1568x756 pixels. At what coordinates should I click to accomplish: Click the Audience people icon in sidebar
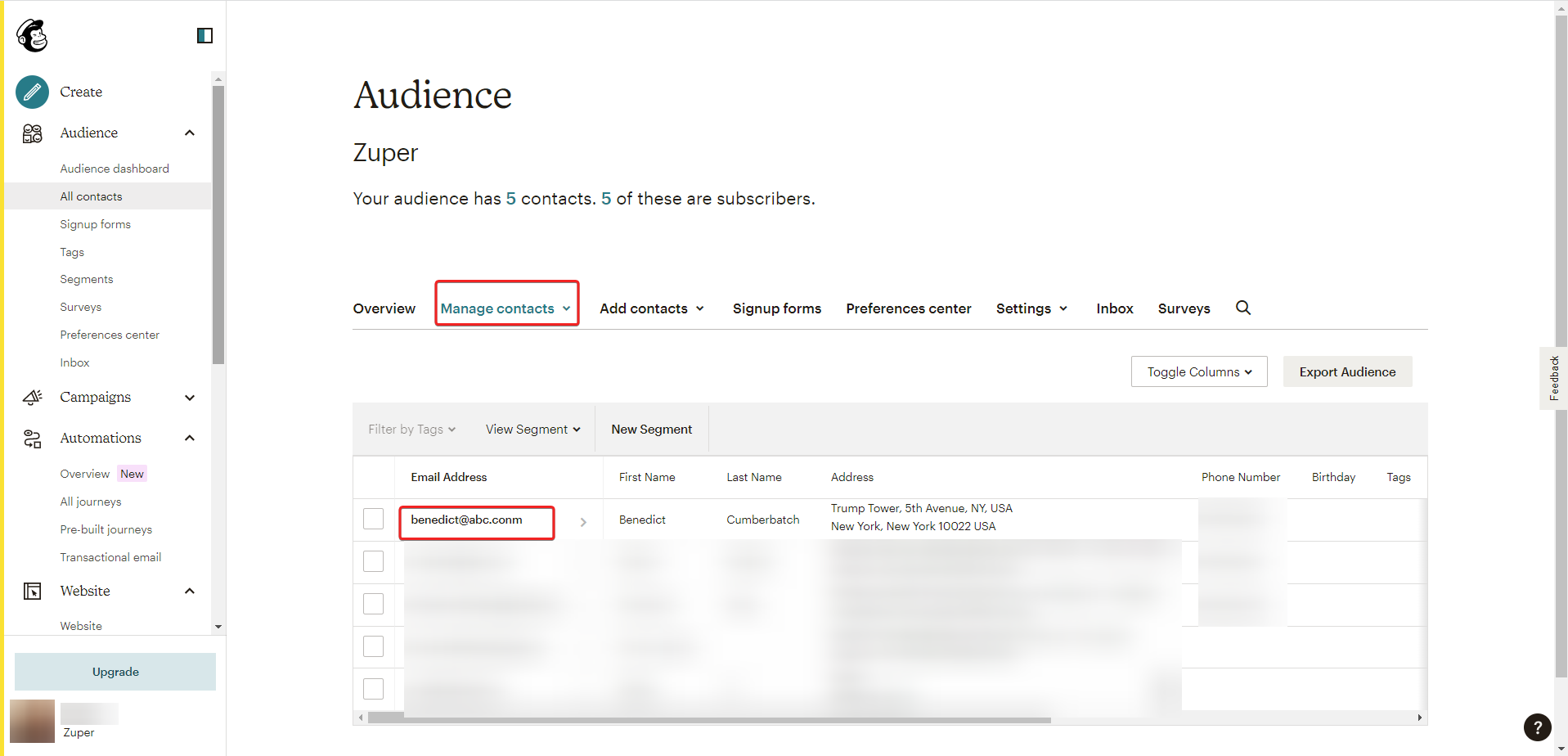(32, 133)
